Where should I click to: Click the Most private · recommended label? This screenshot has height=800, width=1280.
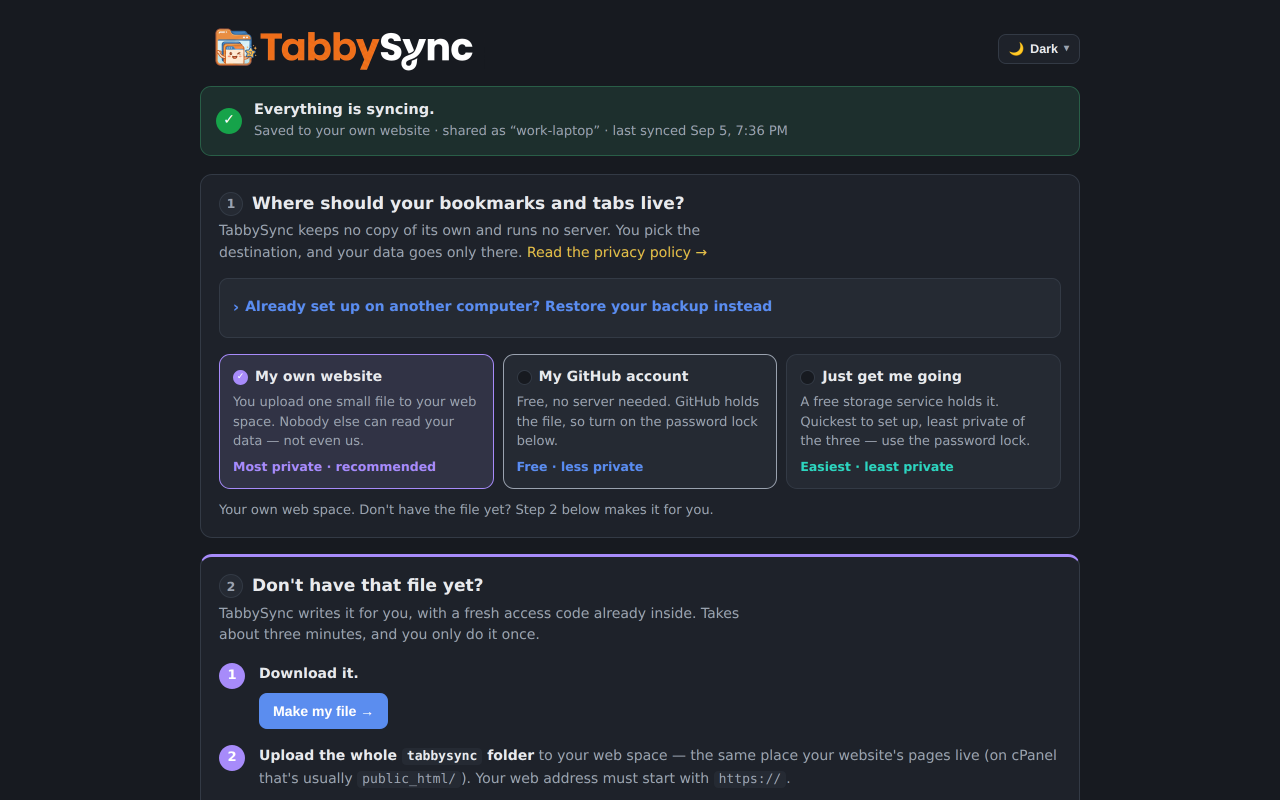(334, 467)
